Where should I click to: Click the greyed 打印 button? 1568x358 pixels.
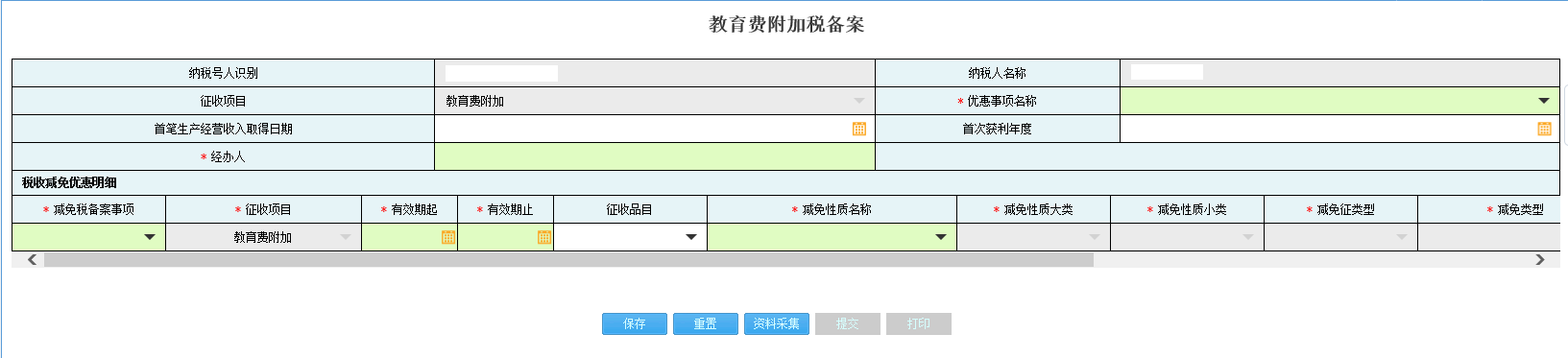(919, 323)
